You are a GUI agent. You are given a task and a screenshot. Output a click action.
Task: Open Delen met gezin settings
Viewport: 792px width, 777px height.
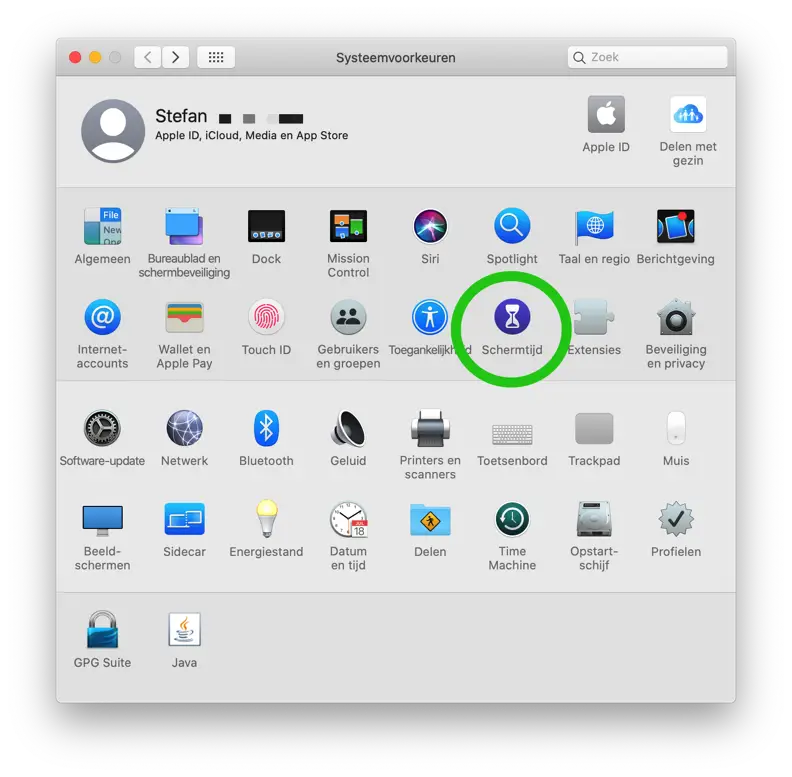[688, 115]
